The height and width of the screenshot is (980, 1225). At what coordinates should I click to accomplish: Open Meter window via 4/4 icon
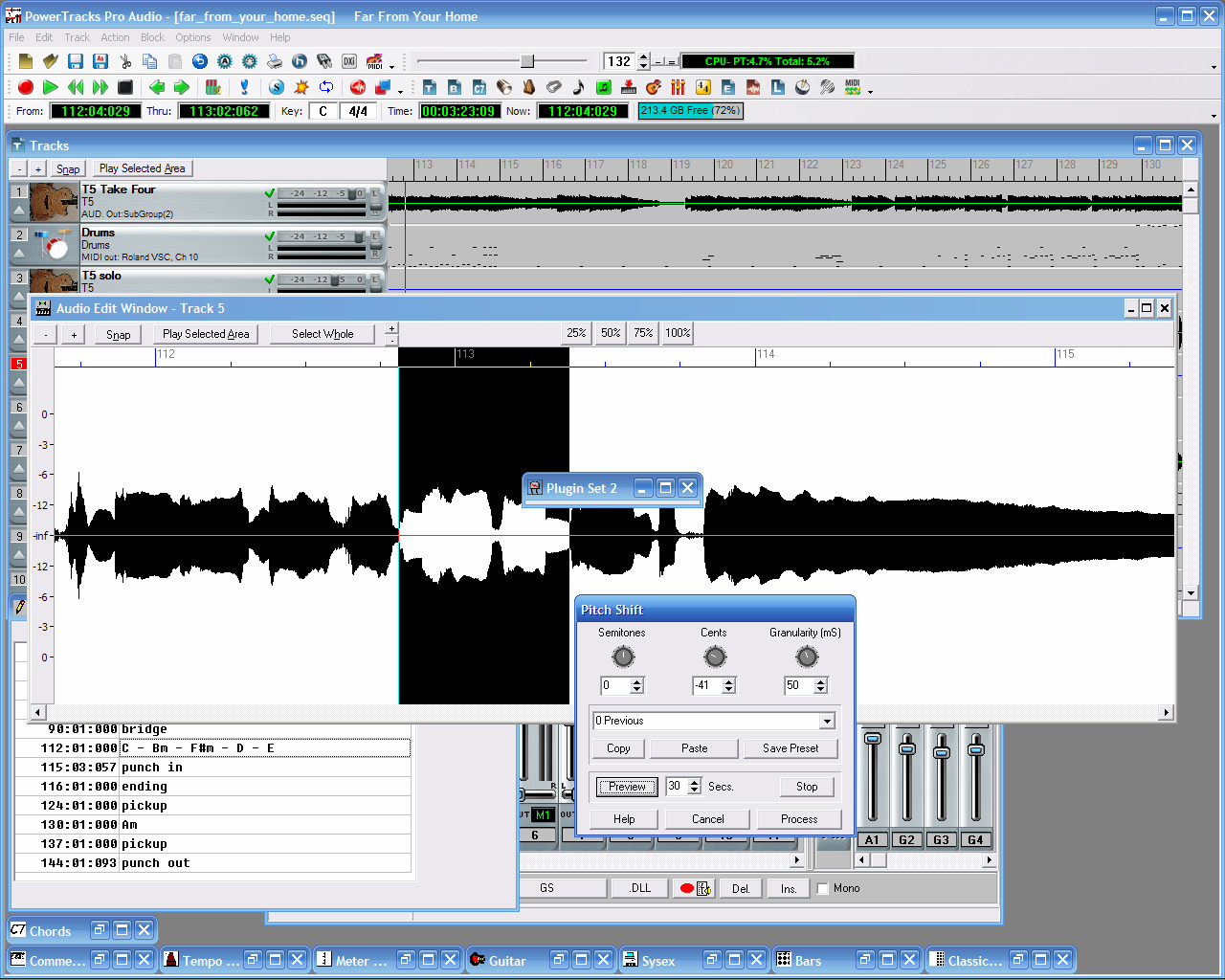(703, 87)
